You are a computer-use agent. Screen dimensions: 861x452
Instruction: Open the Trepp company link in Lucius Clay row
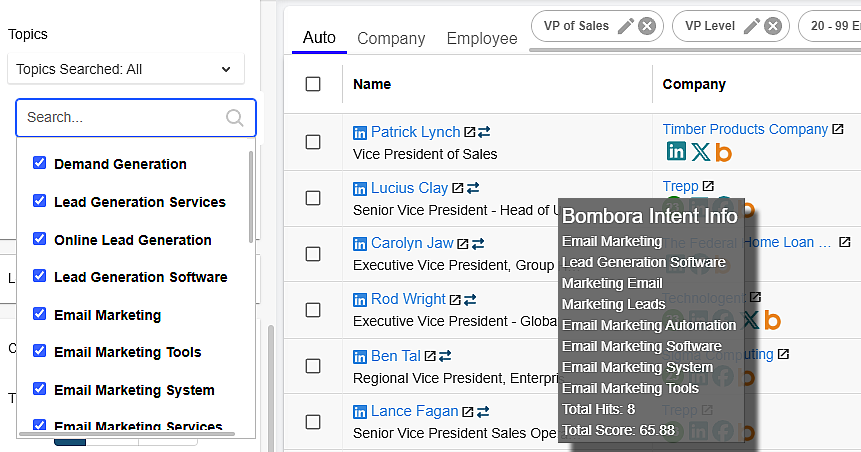click(680, 186)
